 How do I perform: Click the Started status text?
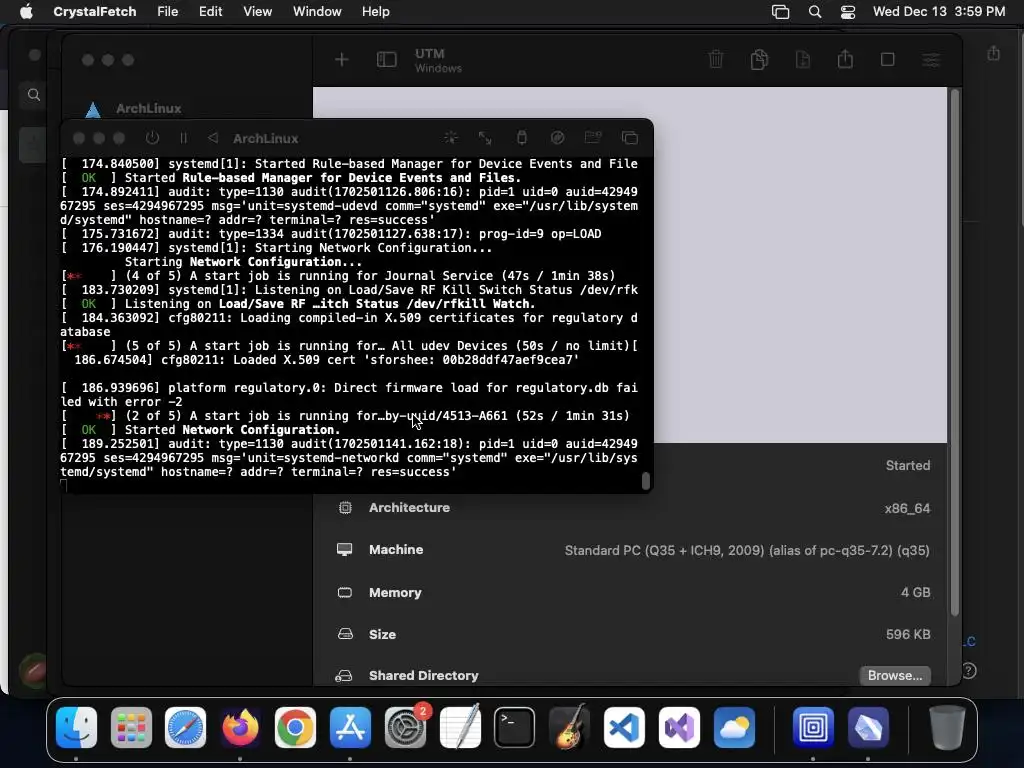click(908, 466)
